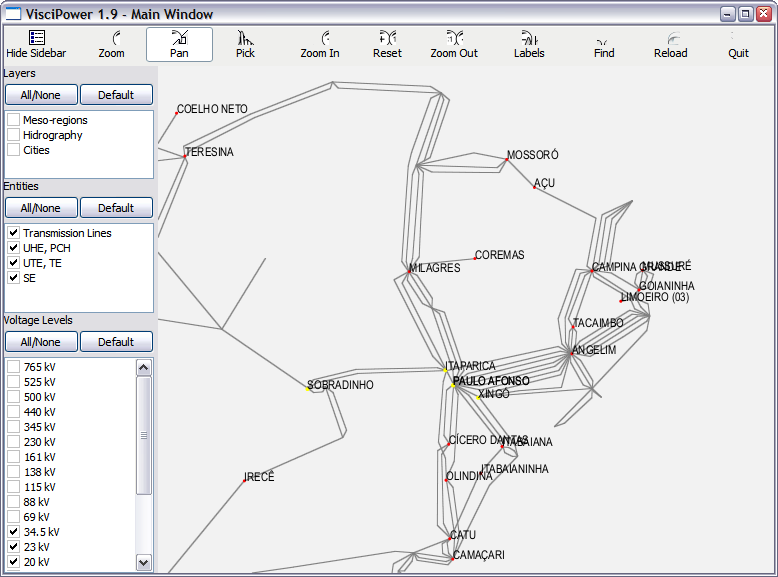Uncheck the UTE, TE entity
The height and width of the screenshot is (577, 778).
(x=14, y=262)
